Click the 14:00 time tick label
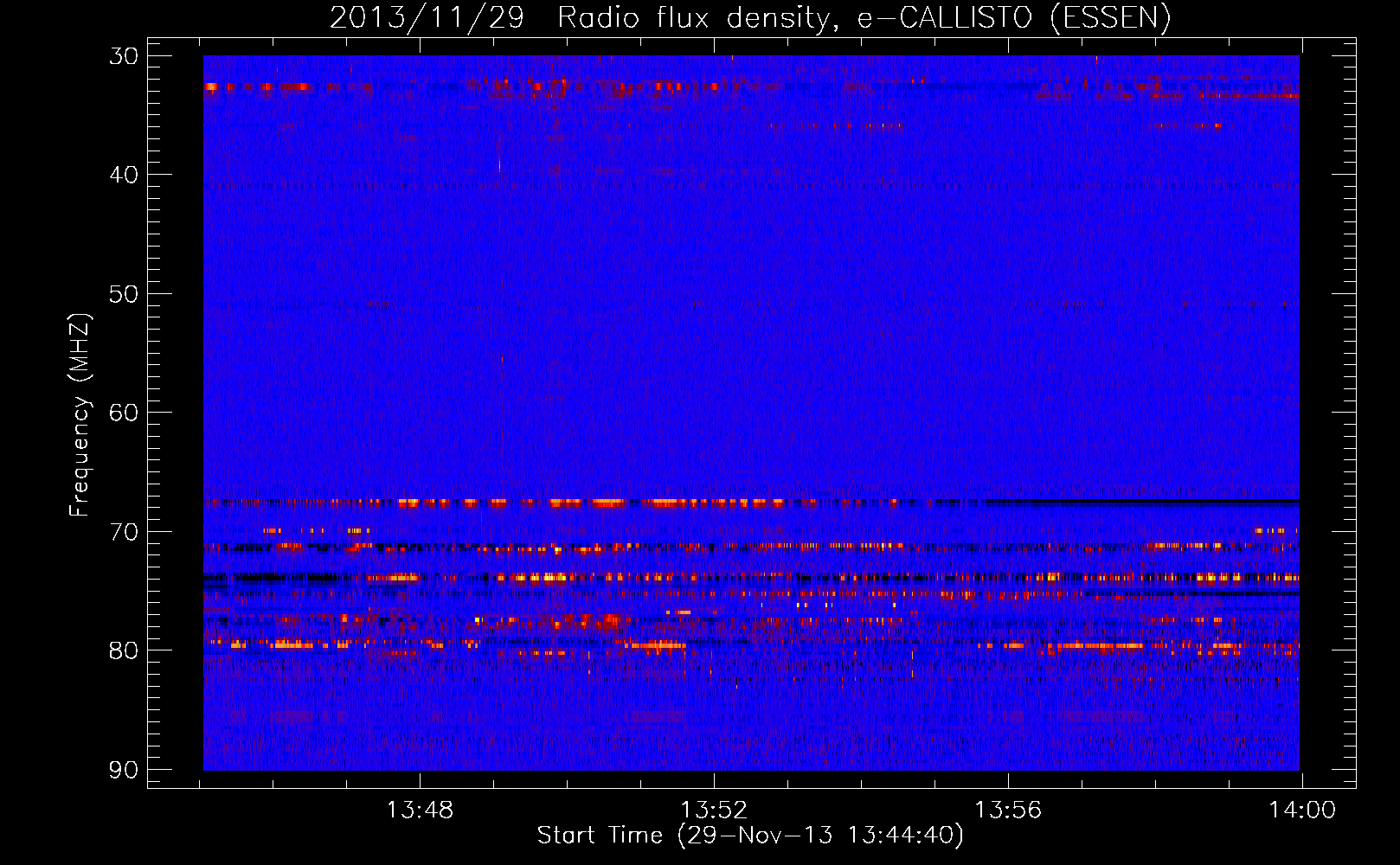 point(1302,811)
